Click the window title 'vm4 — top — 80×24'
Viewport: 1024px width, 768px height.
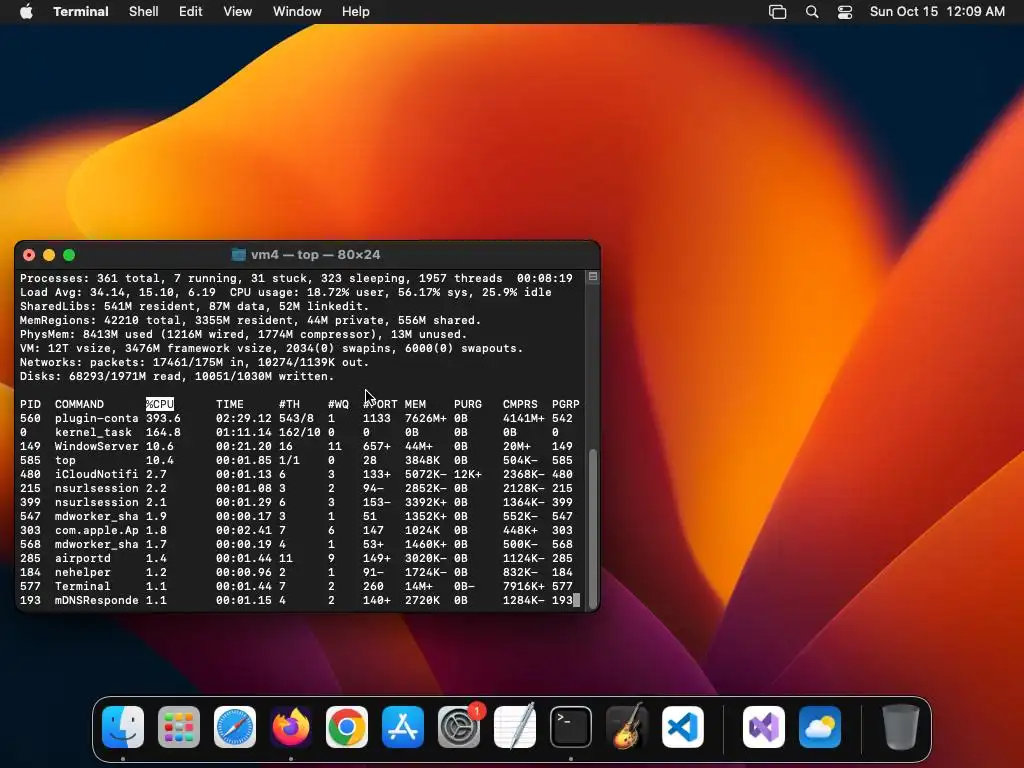tap(315, 255)
